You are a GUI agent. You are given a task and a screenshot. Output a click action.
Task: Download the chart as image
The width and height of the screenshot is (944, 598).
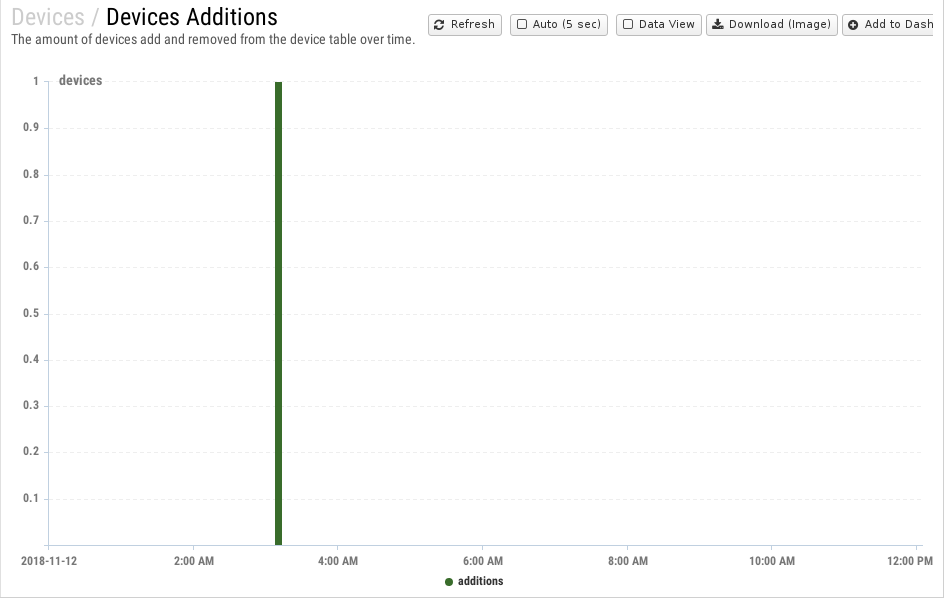(771, 25)
